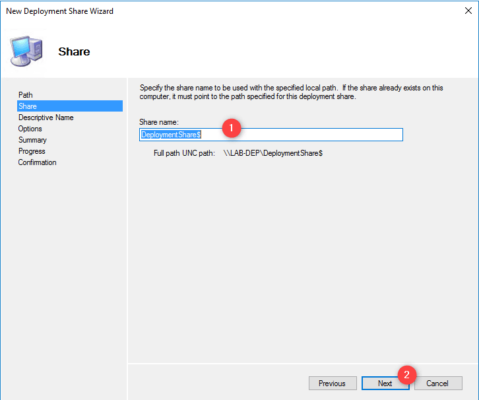Screen dimensions: 479x400
Task: Go back with the Previous button
Action: coord(332,383)
